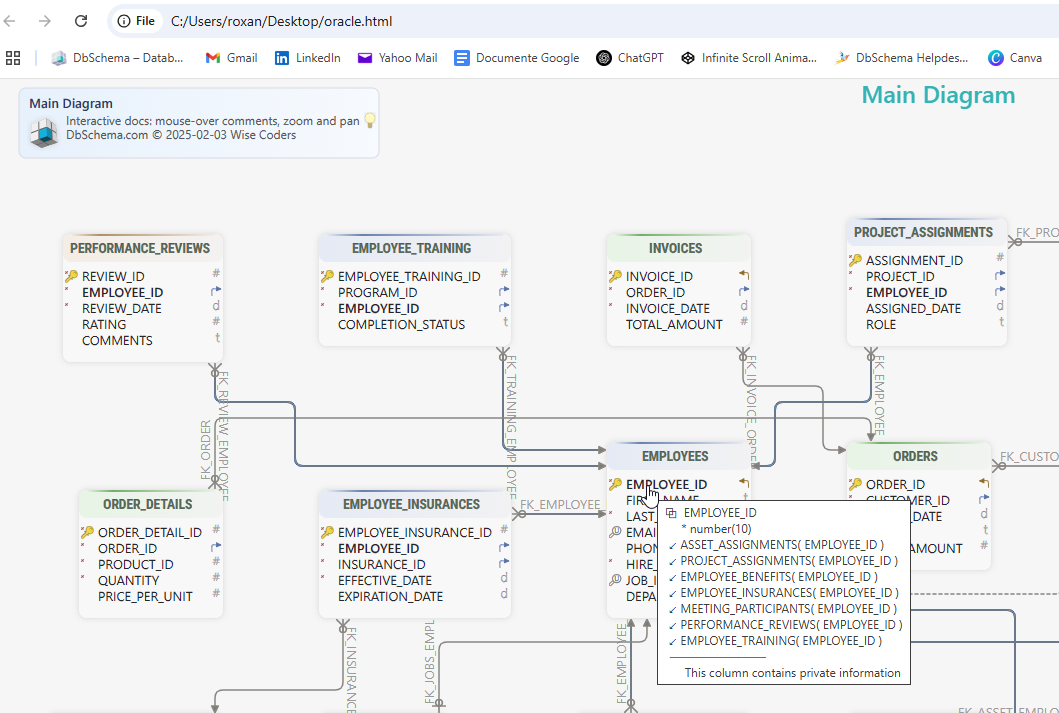Click the REVIEW_ID primary key icon
This screenshot has width=1059, height=713.
[x=72, y=276]
